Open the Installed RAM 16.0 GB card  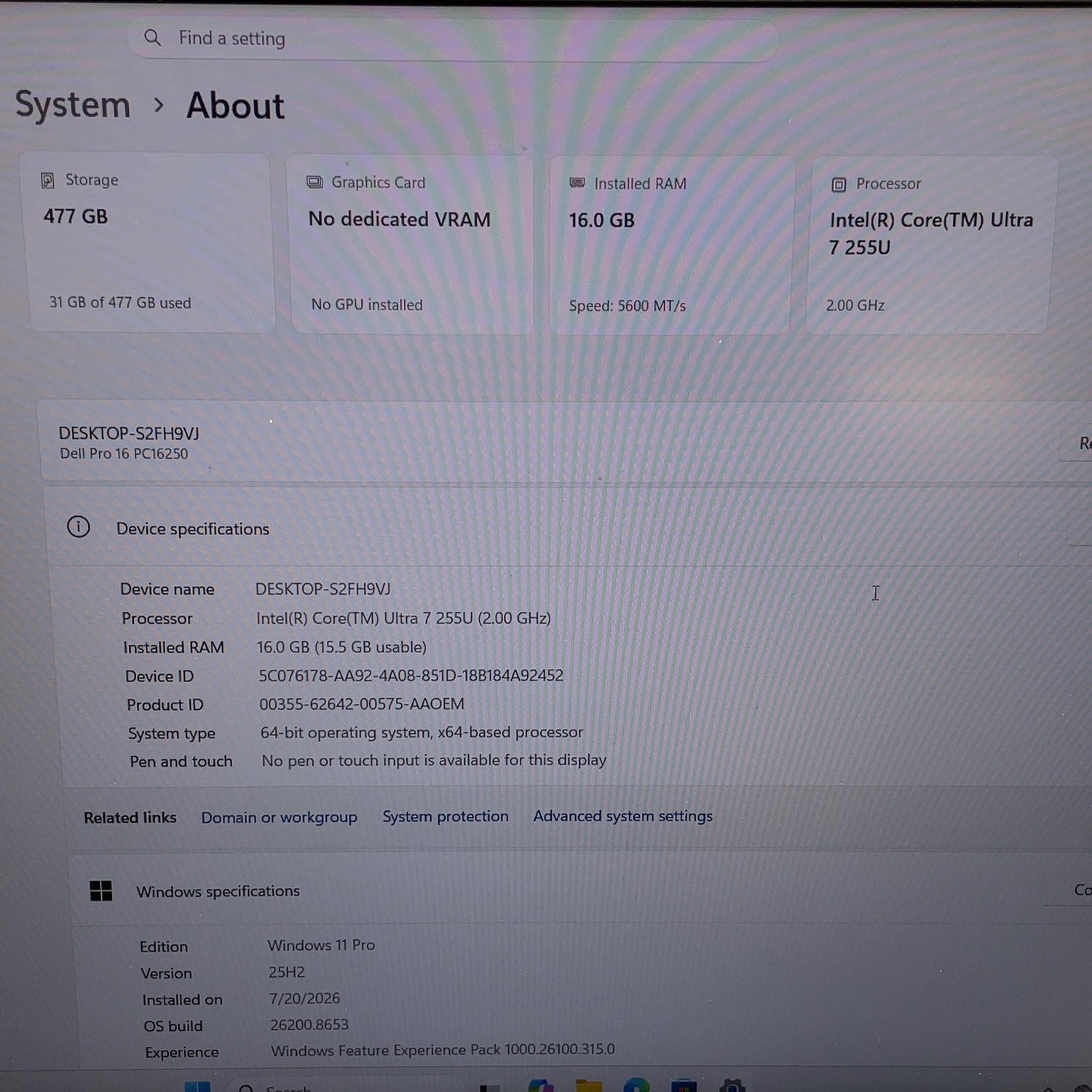[670, 245]
